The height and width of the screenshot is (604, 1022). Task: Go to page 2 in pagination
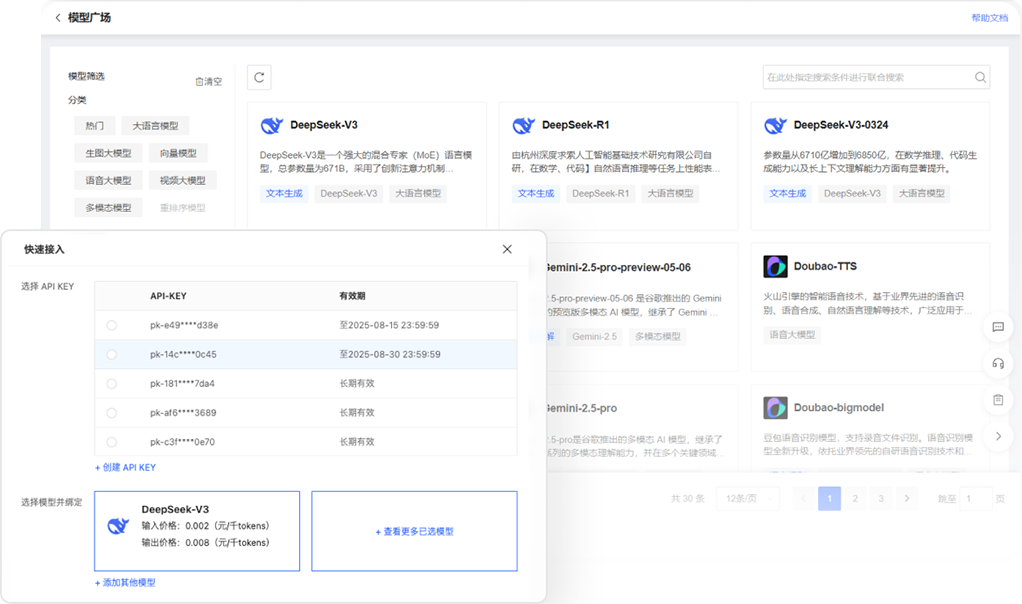tap(855, 498)
